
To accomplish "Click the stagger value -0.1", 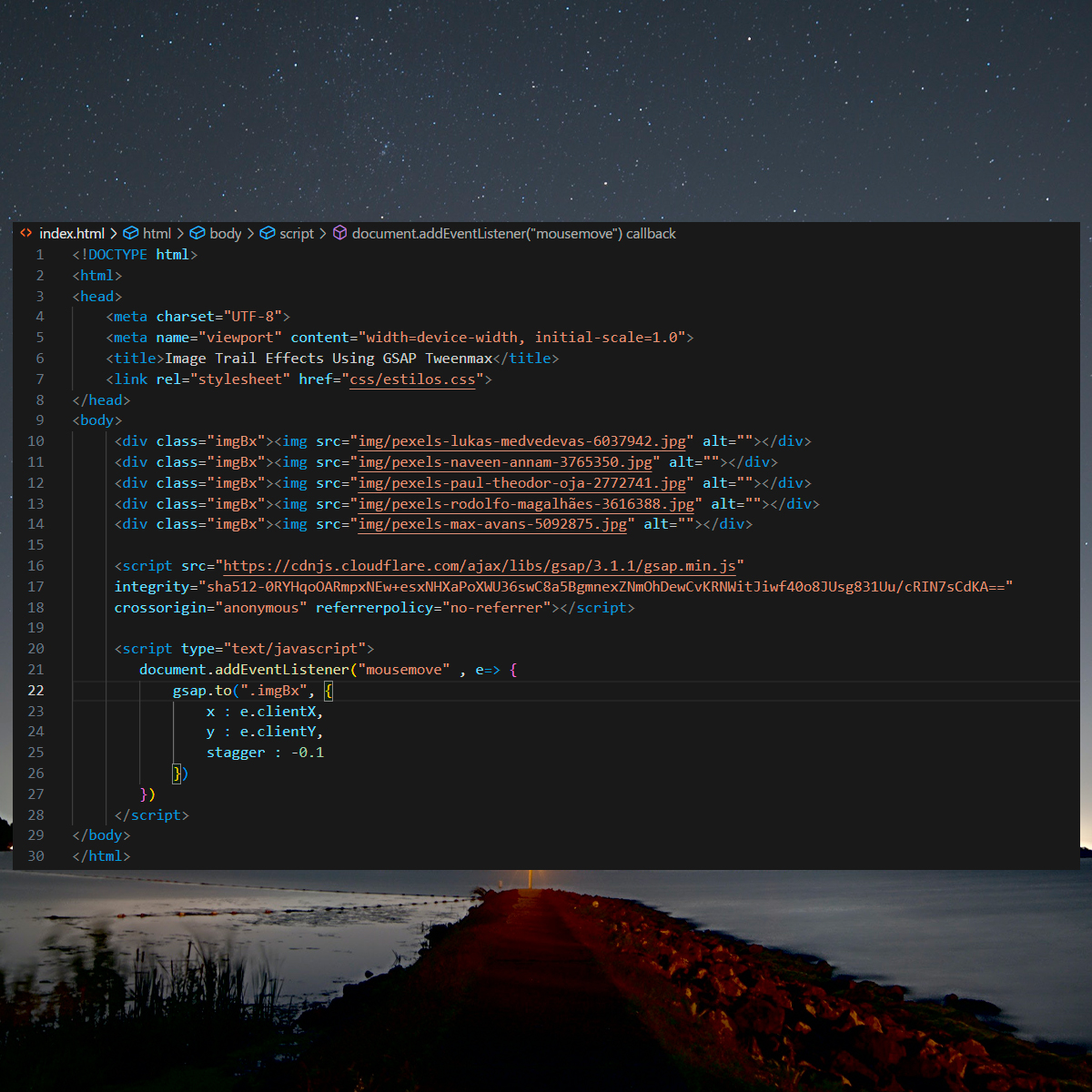I will 308,753.
